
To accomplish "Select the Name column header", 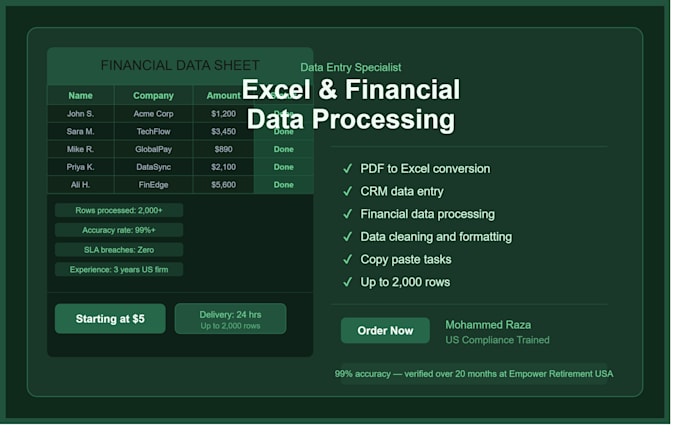I will click(82, 97).
